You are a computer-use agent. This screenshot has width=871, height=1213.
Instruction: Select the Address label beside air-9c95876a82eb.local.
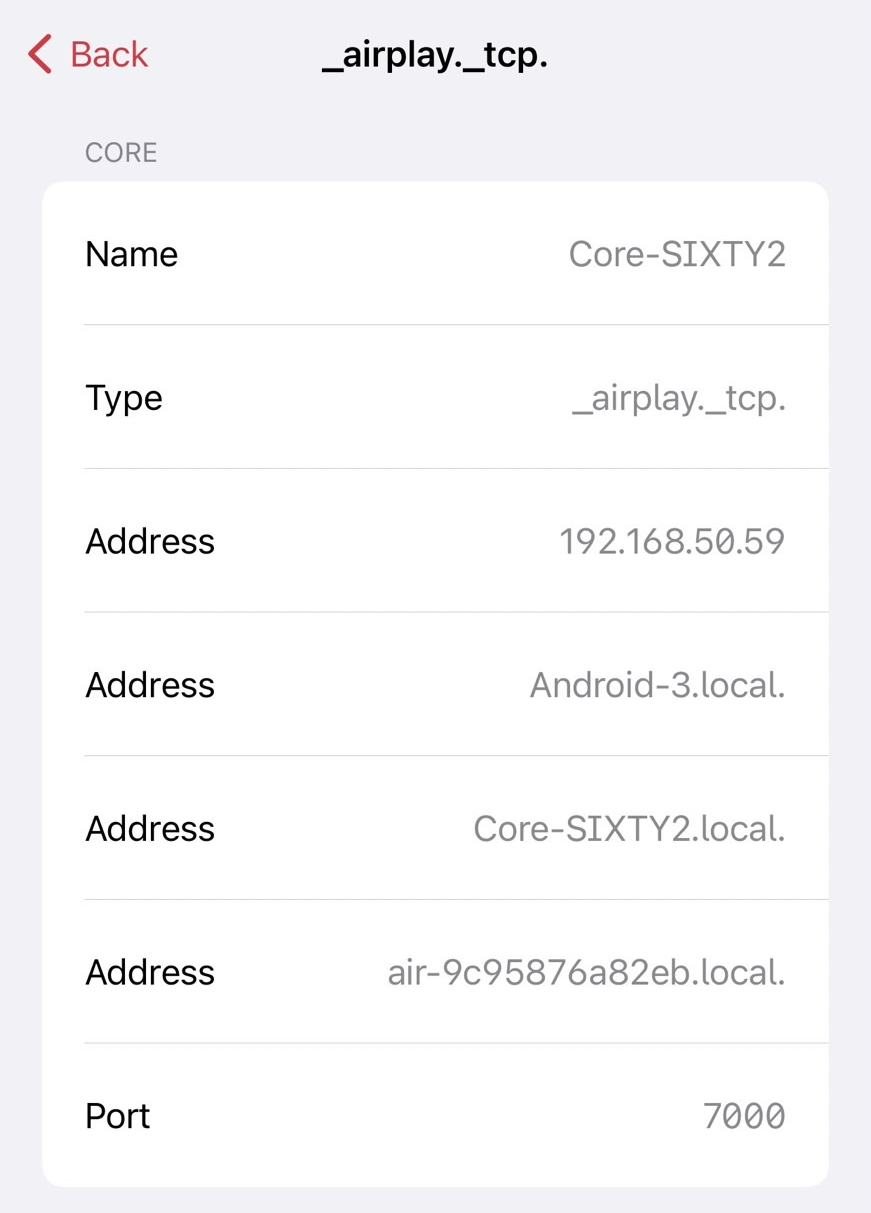[150, 972]
